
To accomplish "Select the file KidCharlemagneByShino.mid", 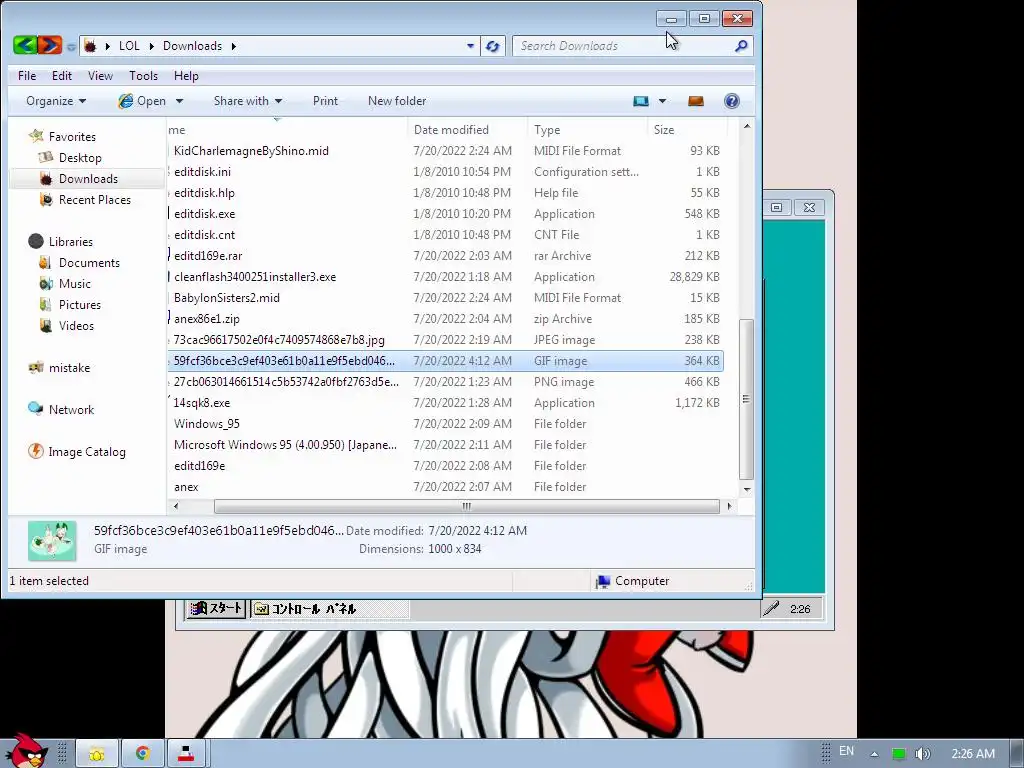I will (x=251, y=151).
